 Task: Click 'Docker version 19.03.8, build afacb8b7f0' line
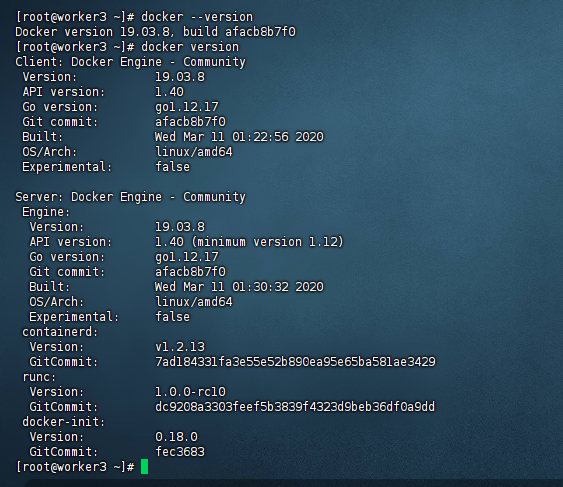(155, 32)
